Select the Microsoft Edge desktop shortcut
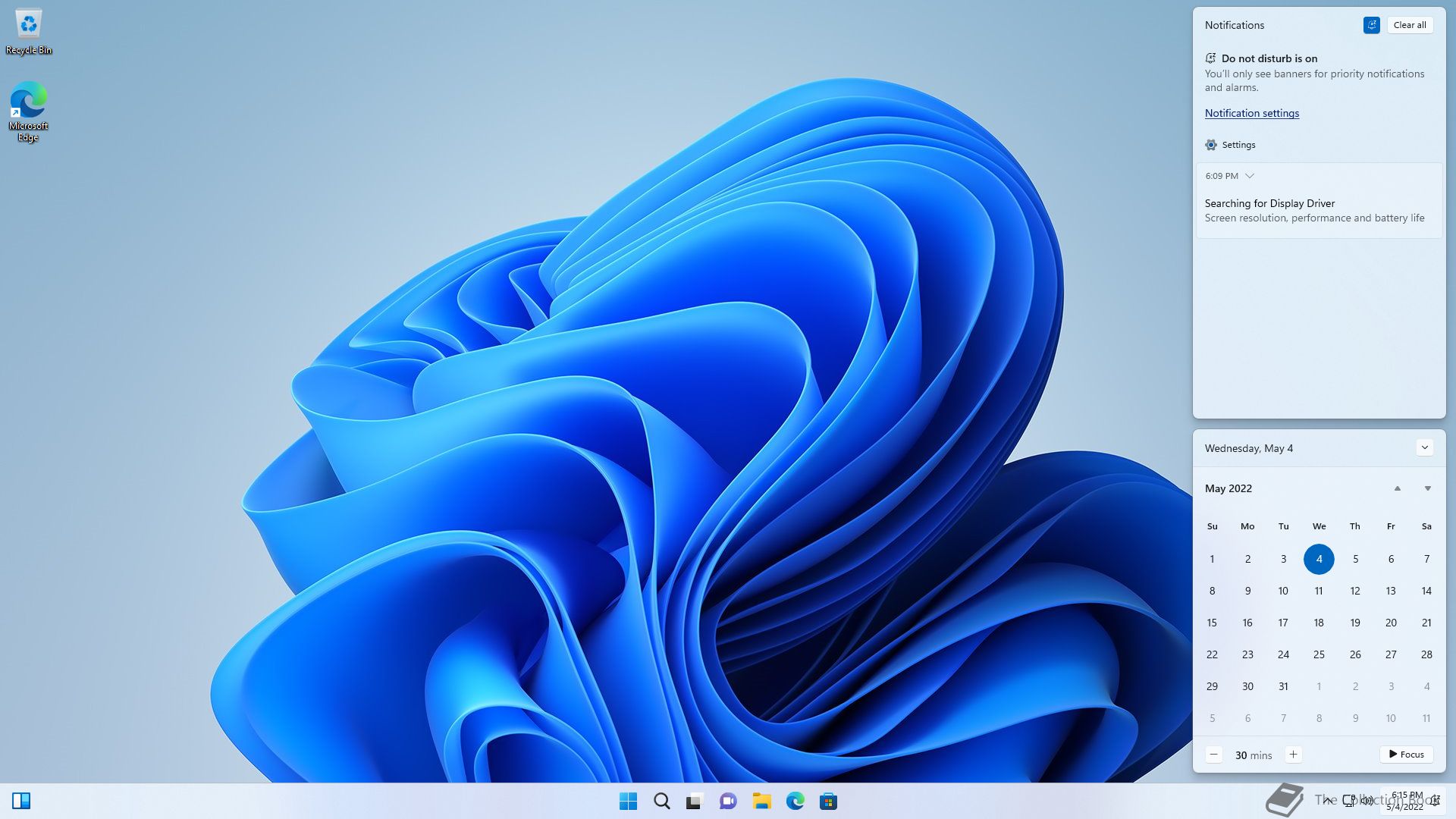Viewport: 1456px width, 819px height. click(x=28, y=111)
